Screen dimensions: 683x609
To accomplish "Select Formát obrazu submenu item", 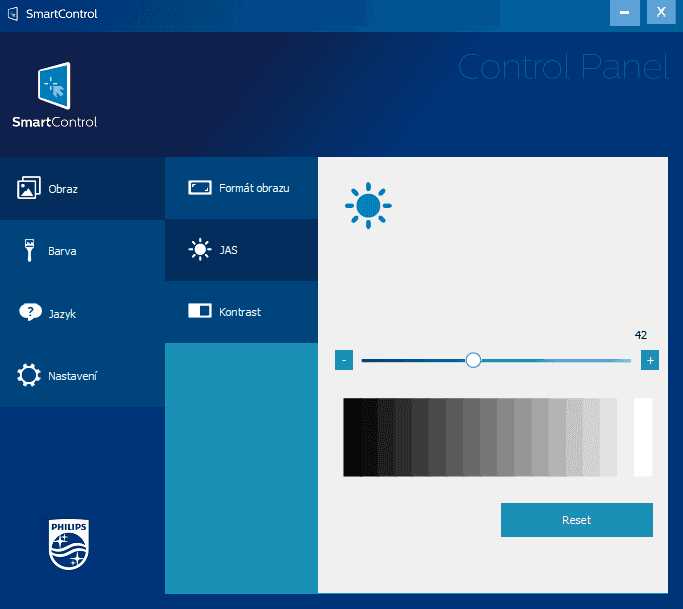I will pos(241,188).
